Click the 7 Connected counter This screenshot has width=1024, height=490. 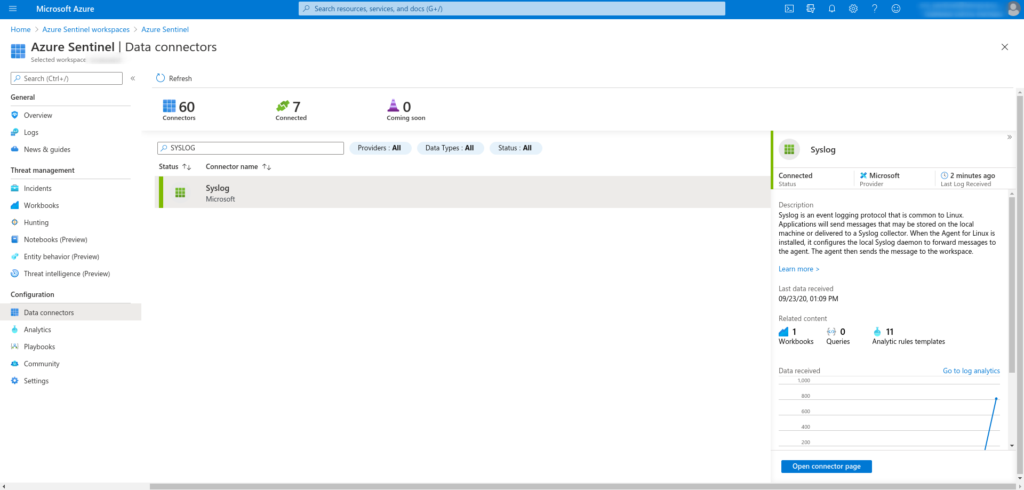291,110
